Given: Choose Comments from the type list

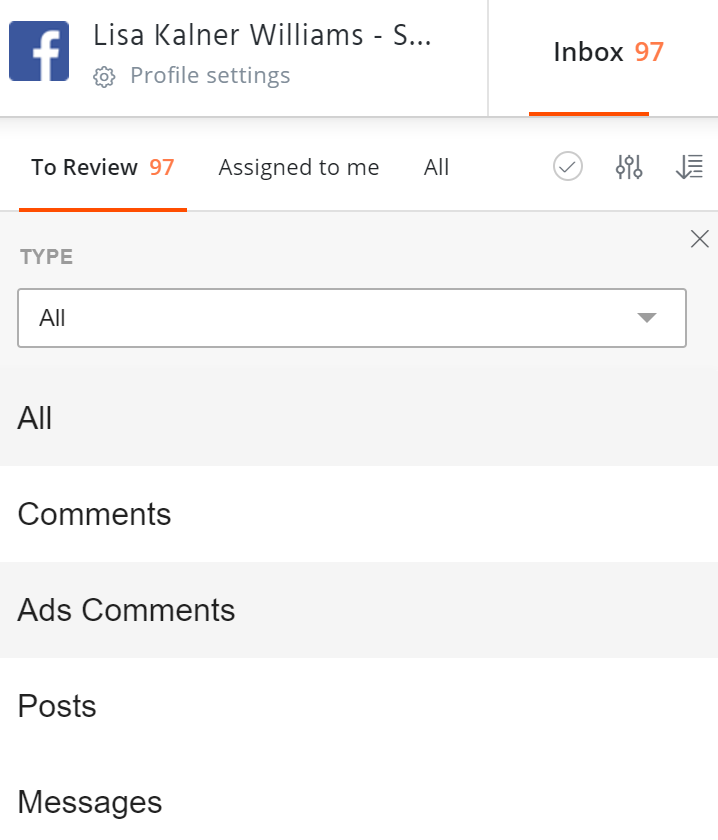Looking at the screenshot, I should tap(95, 514).
